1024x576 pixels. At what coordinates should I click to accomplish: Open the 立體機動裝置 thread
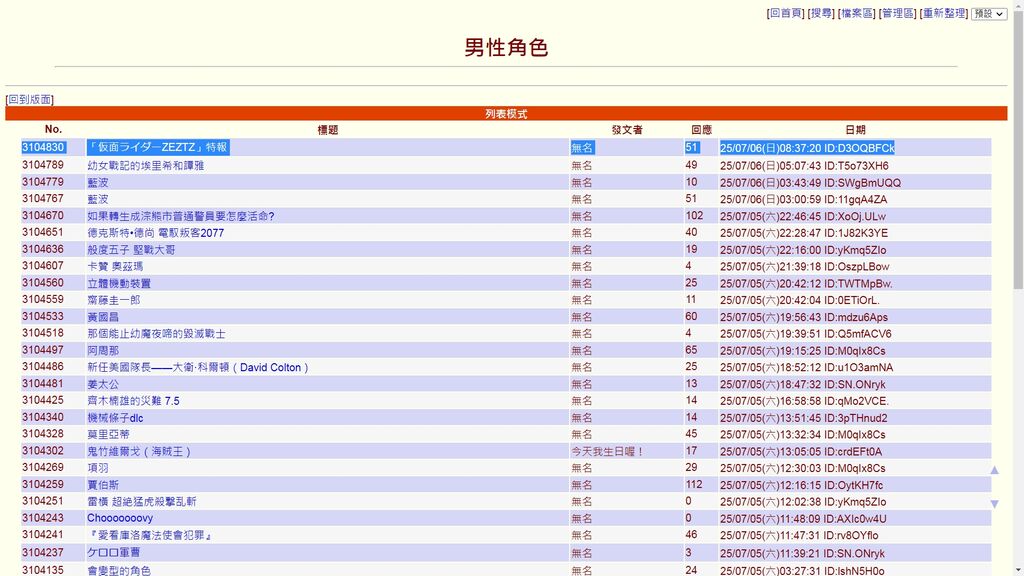click(x=119, y=283)
